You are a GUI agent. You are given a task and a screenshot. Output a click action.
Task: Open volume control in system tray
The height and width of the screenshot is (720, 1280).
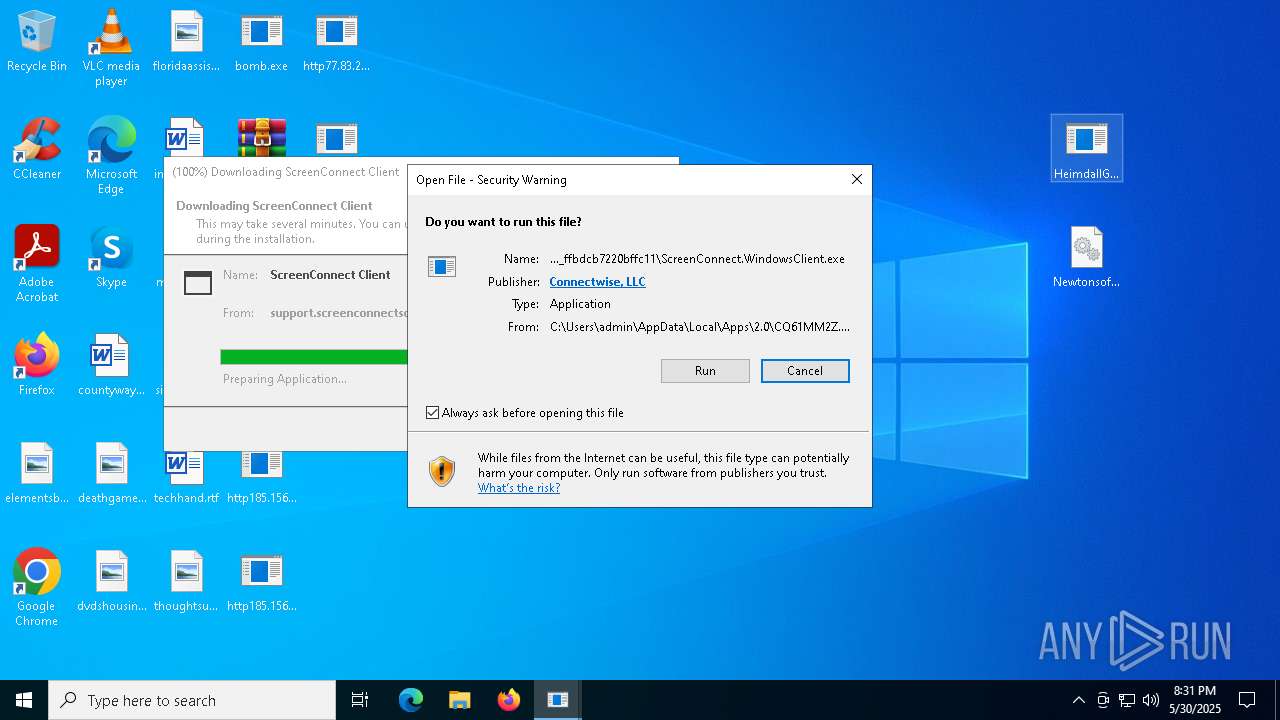coord(1151,700)
